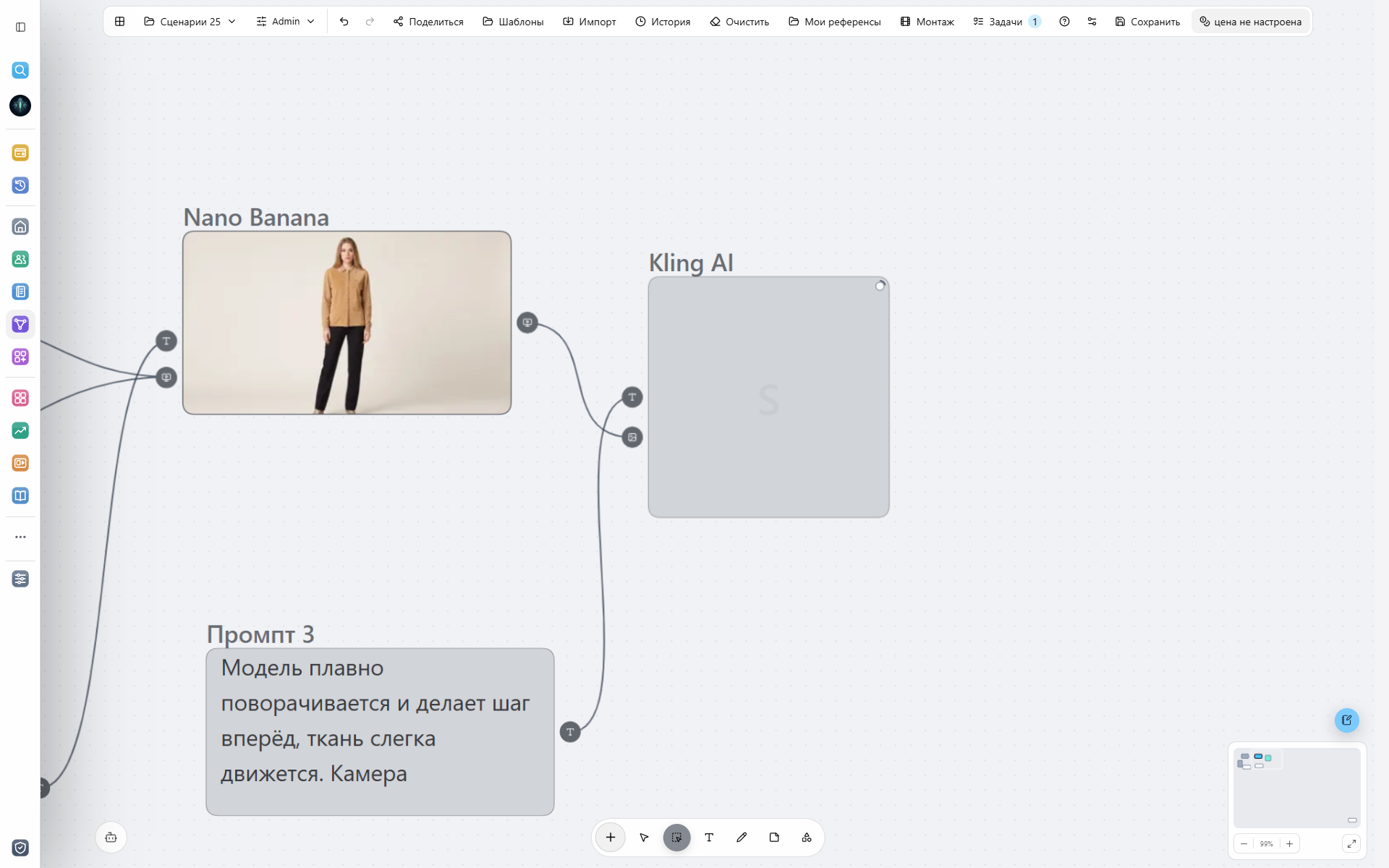
Task: Open the purple apps-plus sidebar icon
Action: pyautogui.click(x=20, y=357)
